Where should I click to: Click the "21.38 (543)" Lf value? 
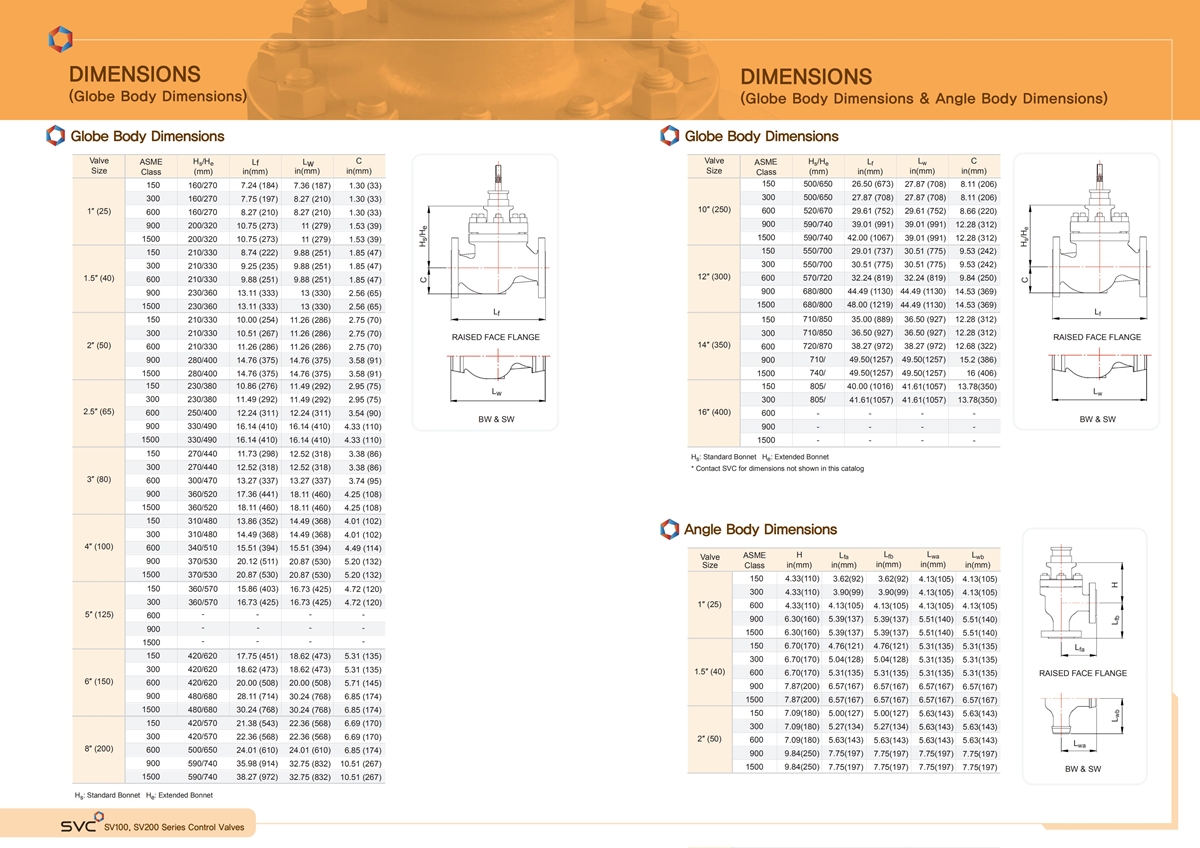(x=258, y=723)
